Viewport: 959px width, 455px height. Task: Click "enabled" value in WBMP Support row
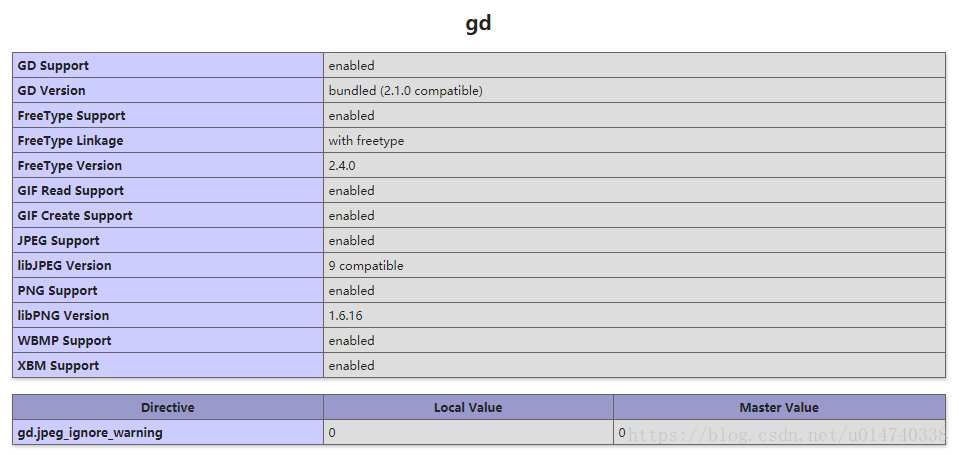(351, 341)
